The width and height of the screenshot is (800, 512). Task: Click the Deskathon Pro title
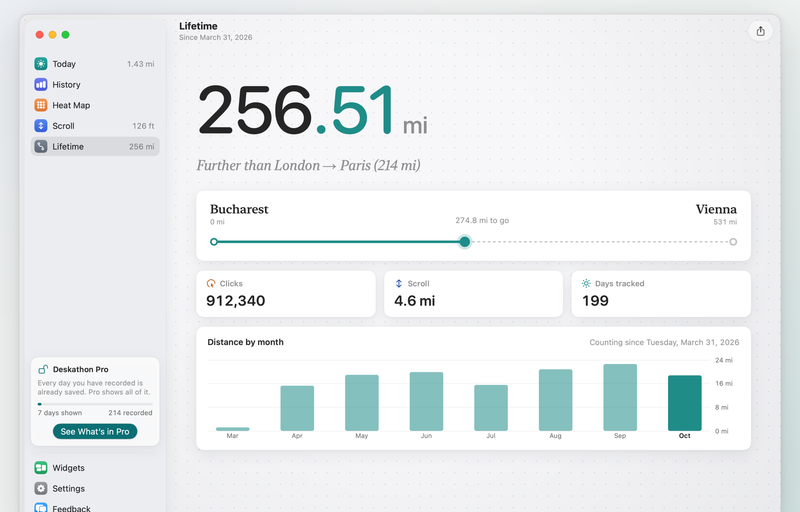tap(81, 369)
